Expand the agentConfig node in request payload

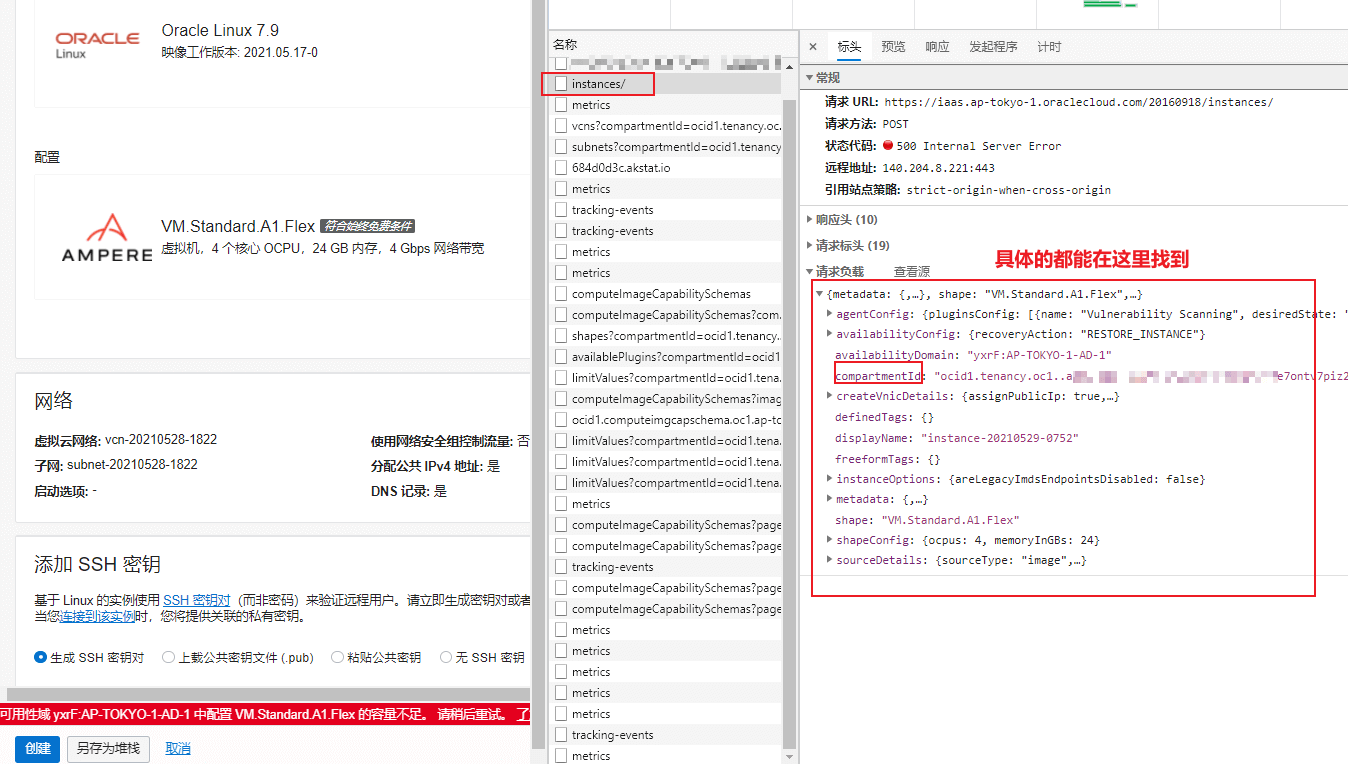click(829, 313)
